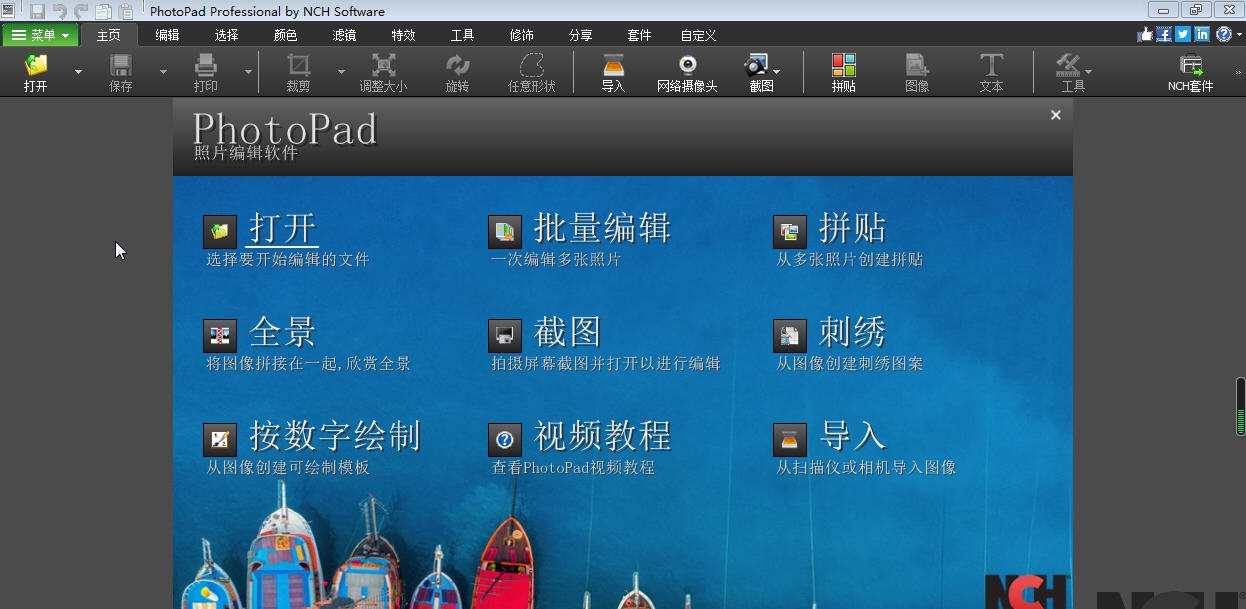Switch to the 滤镜 (Filters) ribbon tab
Screen dimensions: 1246x609
(x=343, y=35)
